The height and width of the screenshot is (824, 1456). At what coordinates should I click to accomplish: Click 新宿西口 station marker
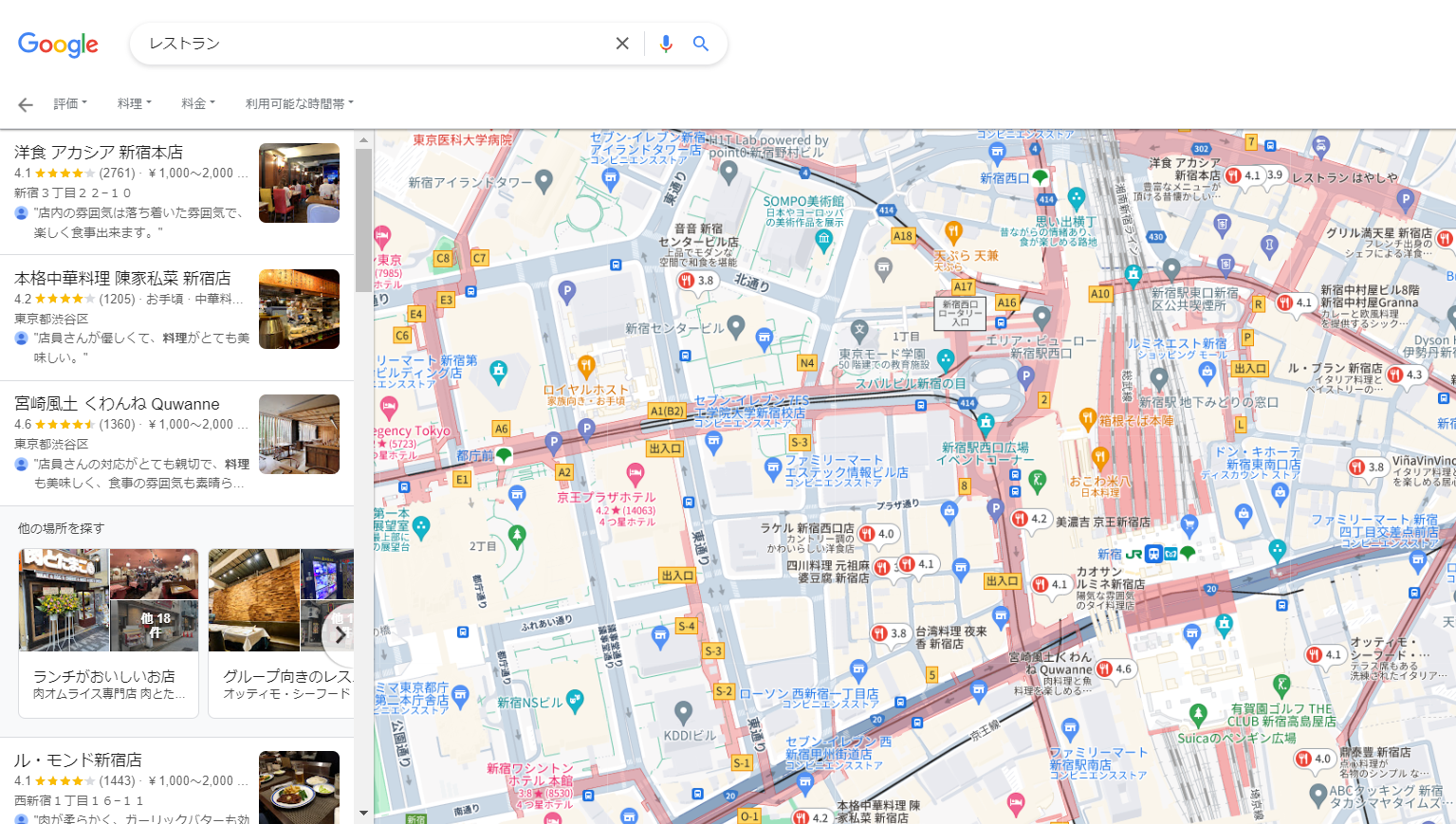1041,177
